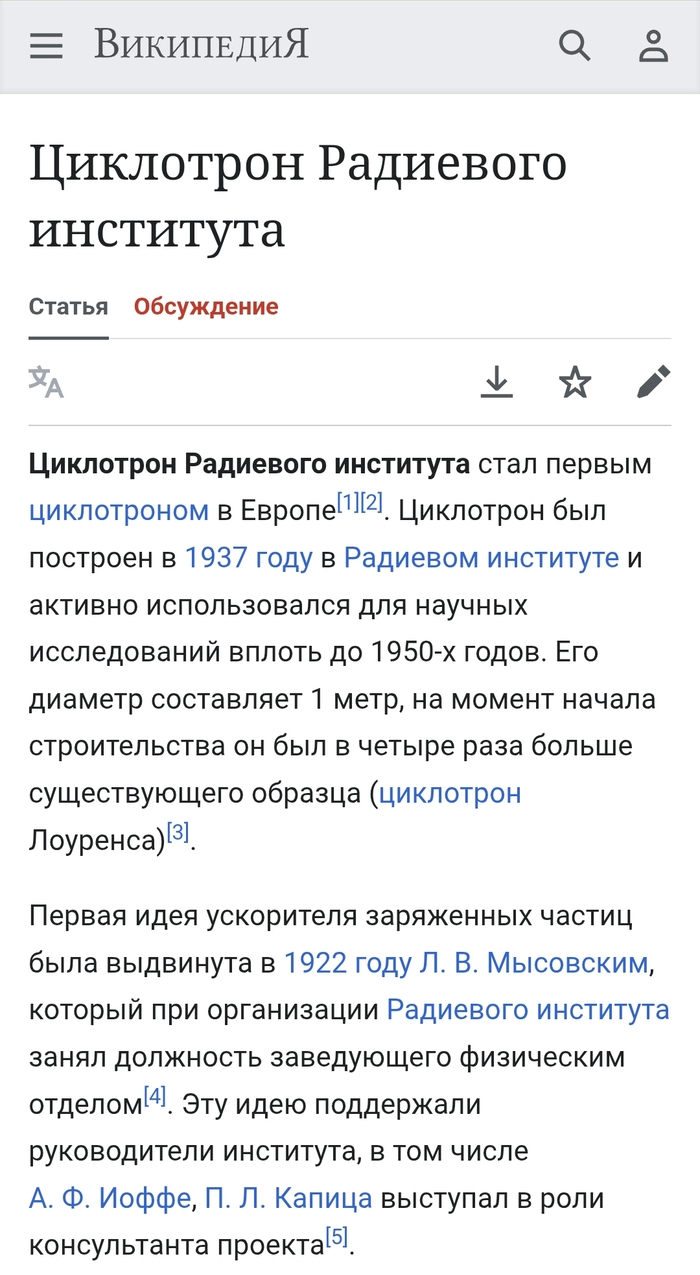Select the Статья tab
Image resolution: width=700 pixels, height=1275 pixels.
pyautogui.click(x=68, y=306)
